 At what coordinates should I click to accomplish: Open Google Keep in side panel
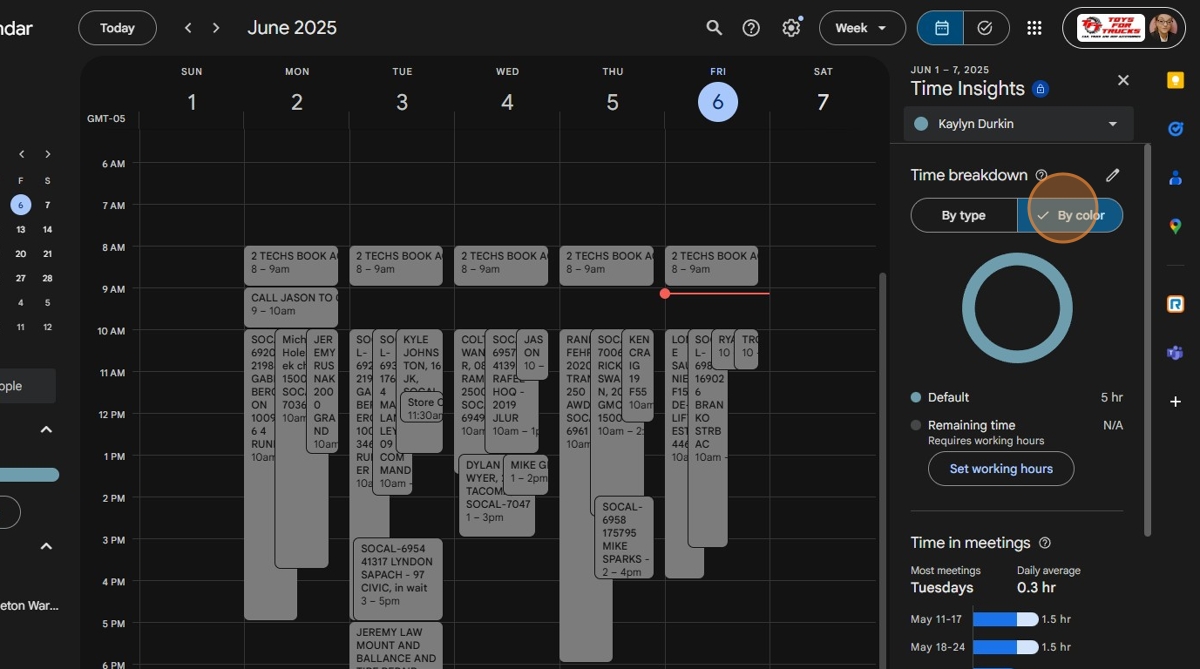pos(1176,80)
